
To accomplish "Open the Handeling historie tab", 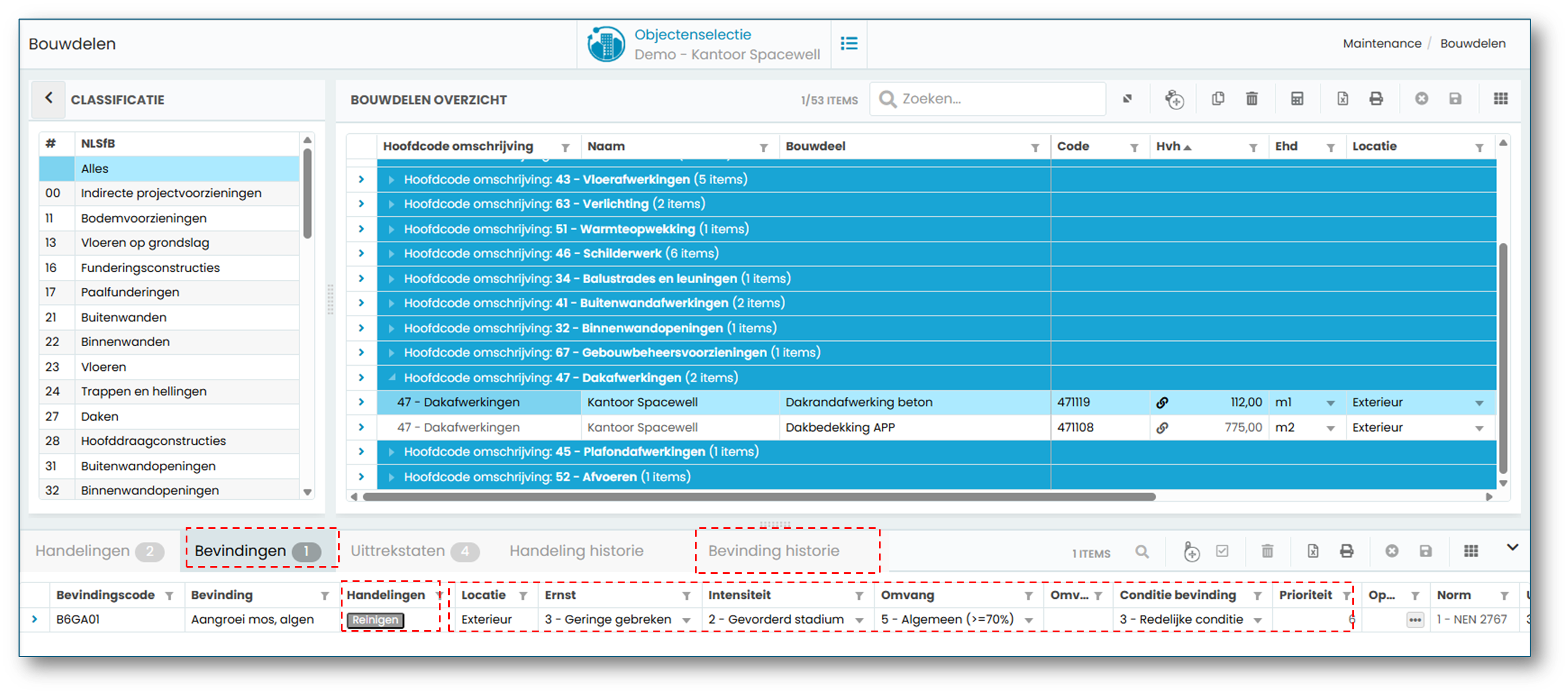I will 577,551.
